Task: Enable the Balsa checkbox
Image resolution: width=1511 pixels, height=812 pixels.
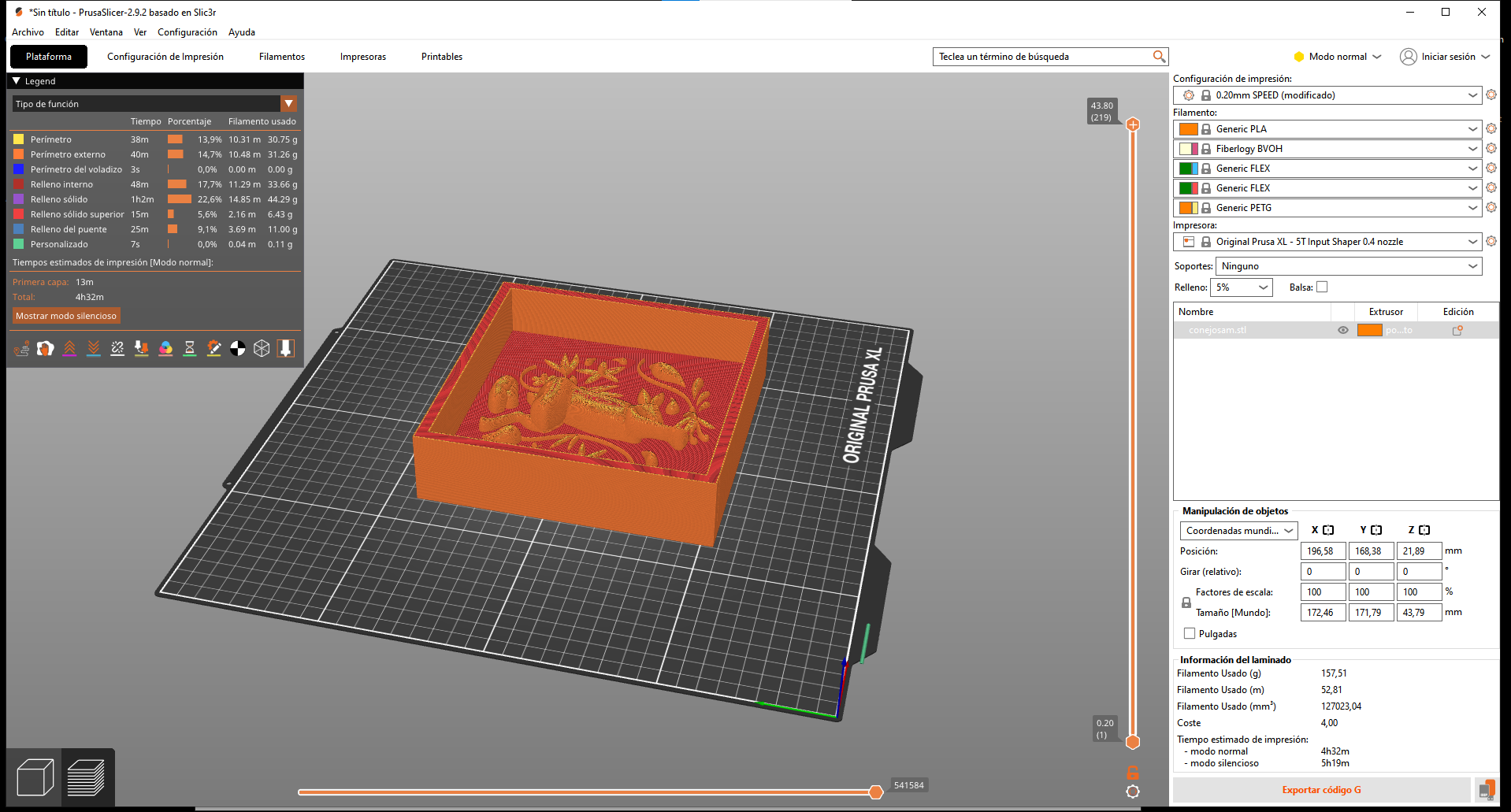Action: 1322,287
